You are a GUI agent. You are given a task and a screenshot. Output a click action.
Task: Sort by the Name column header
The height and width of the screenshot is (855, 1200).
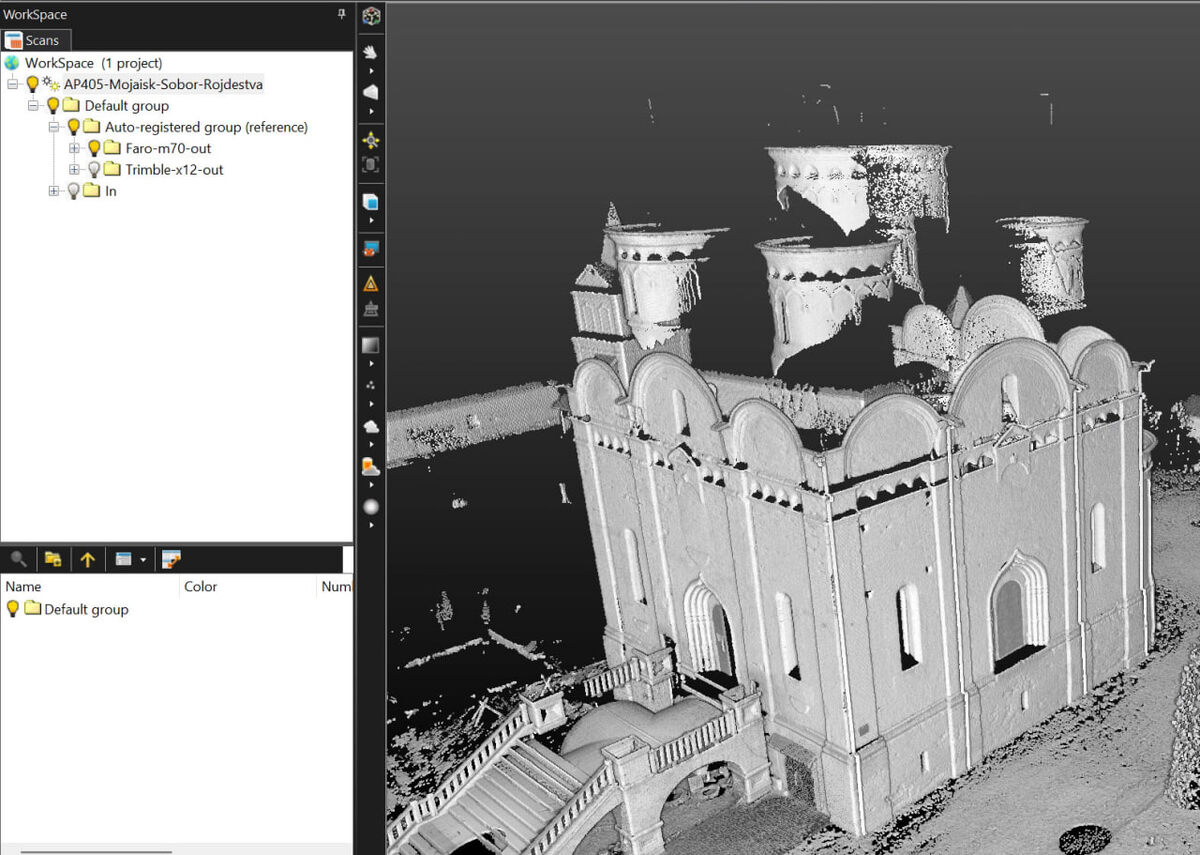pos(90,586)
